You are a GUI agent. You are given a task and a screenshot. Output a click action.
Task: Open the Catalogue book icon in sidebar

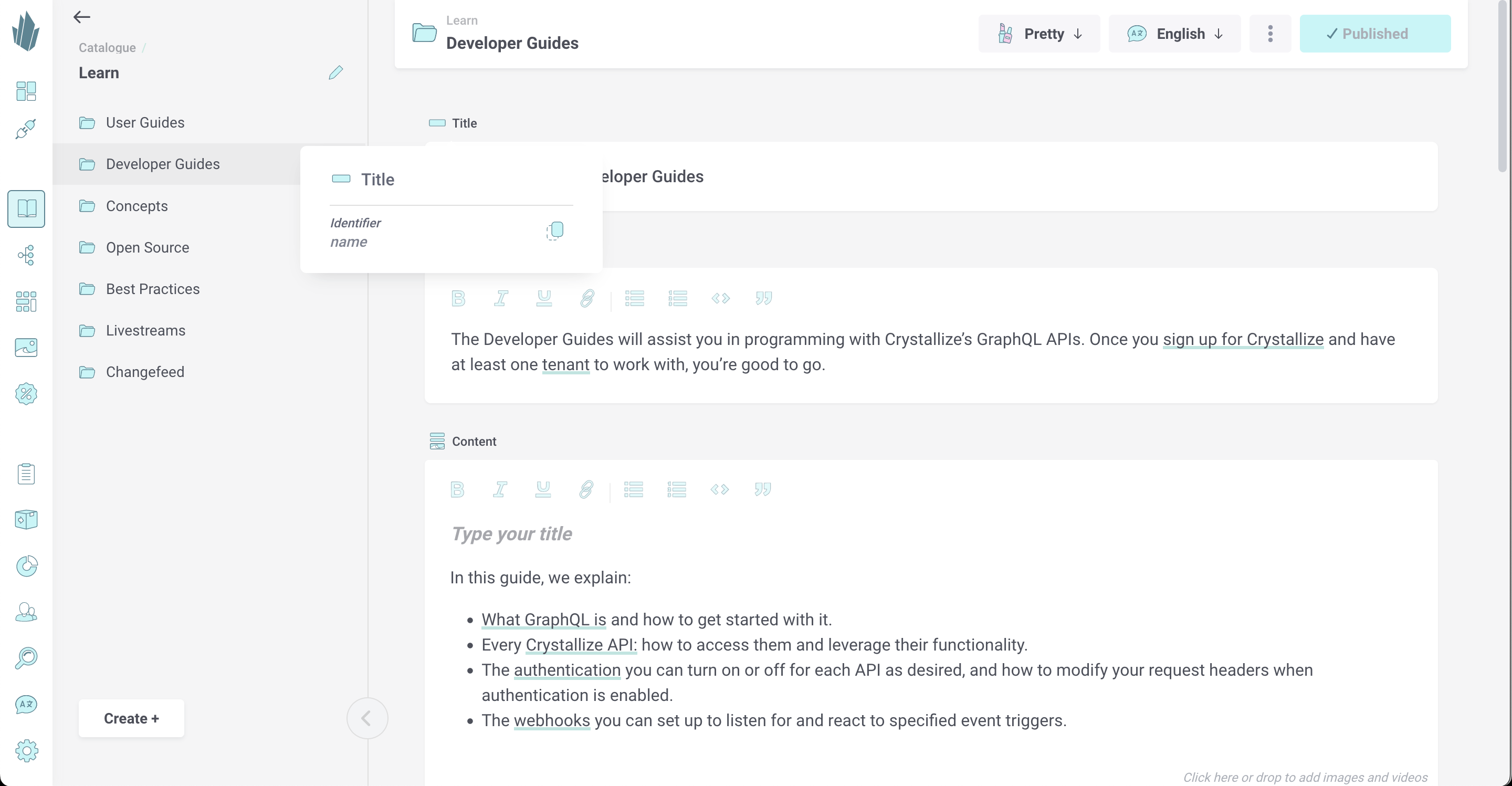pyautogui.click(x=26, y=209)
